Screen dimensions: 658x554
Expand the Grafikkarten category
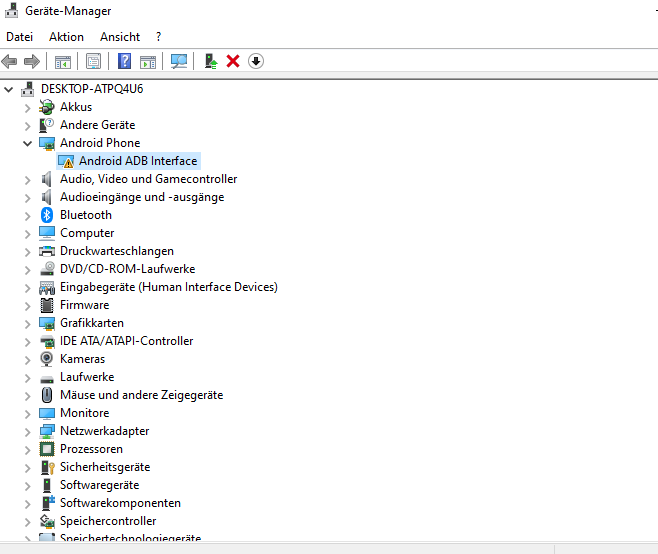point(27,324)
